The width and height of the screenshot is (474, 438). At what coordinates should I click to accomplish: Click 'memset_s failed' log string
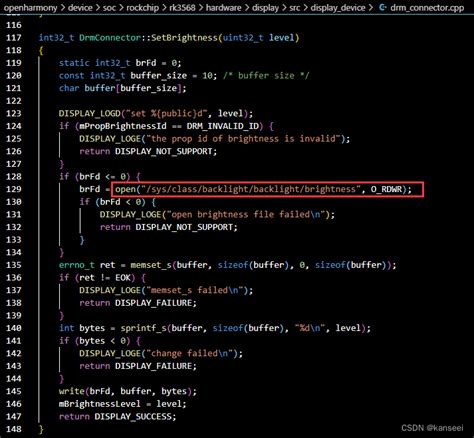194,290
